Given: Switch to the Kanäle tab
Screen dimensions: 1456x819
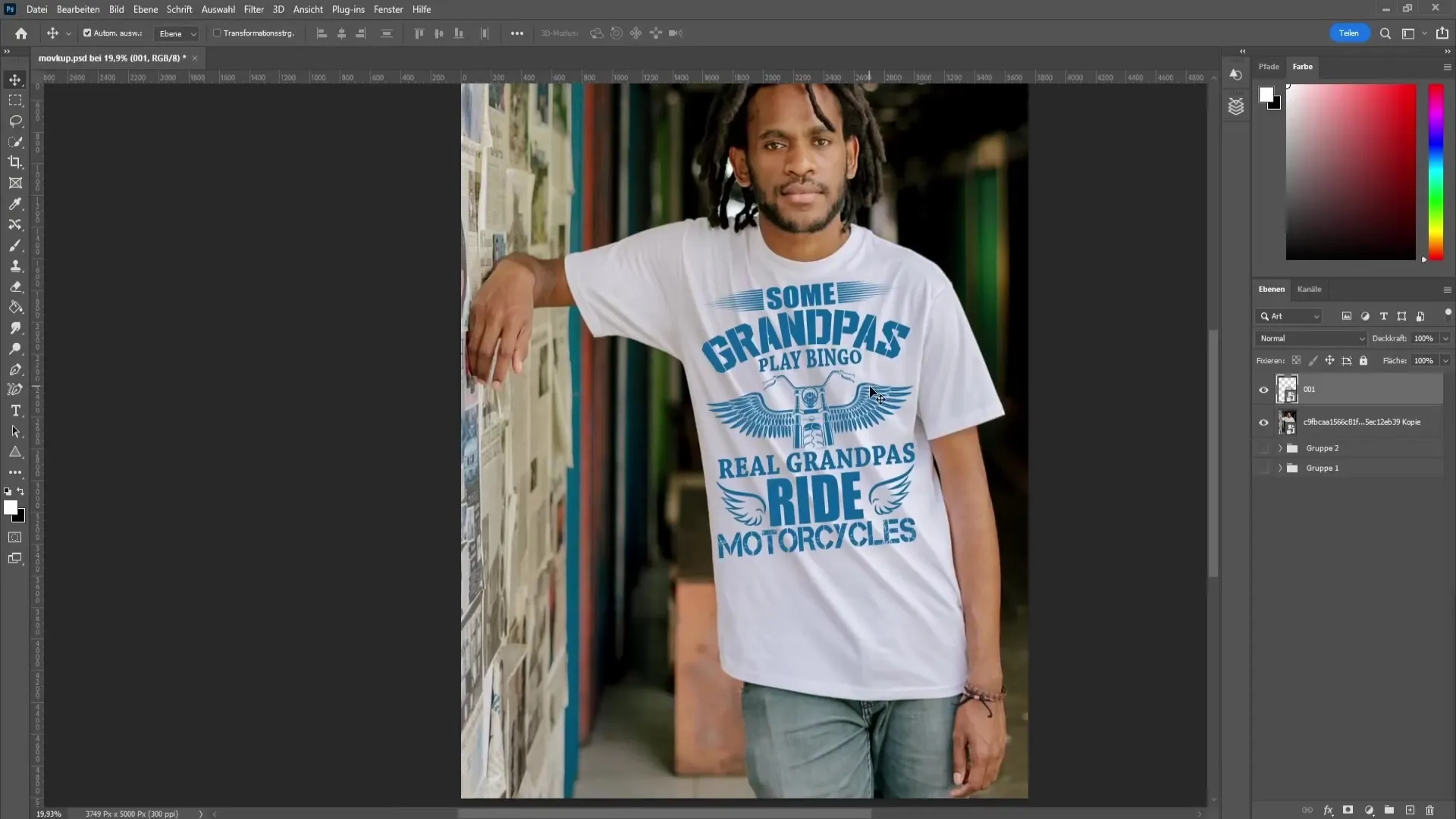Looking at the screenshot, I should pyautogui.click(x=1310, y=289).
